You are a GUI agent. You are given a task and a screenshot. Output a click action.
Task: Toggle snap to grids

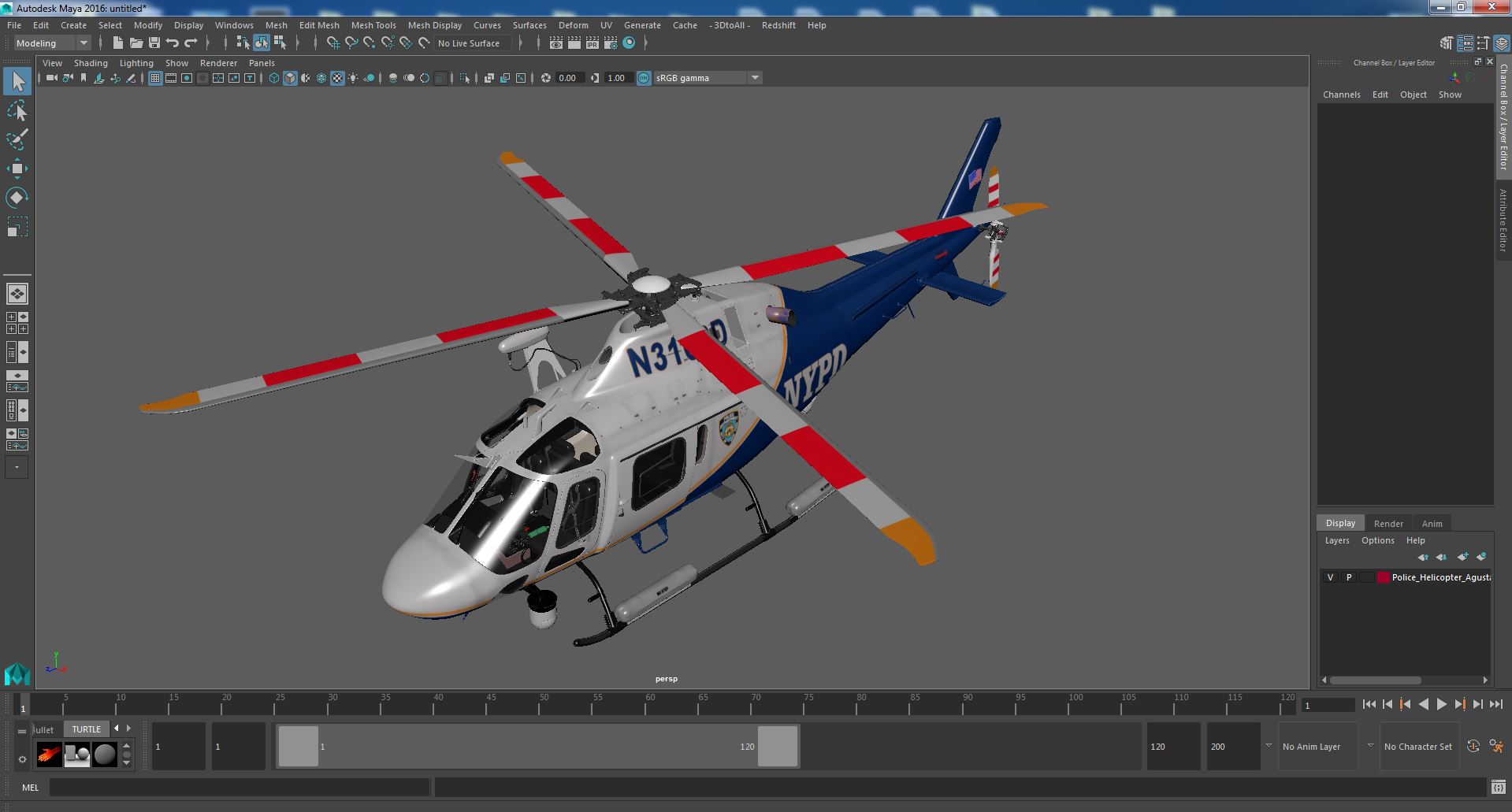tap(333, 43)
